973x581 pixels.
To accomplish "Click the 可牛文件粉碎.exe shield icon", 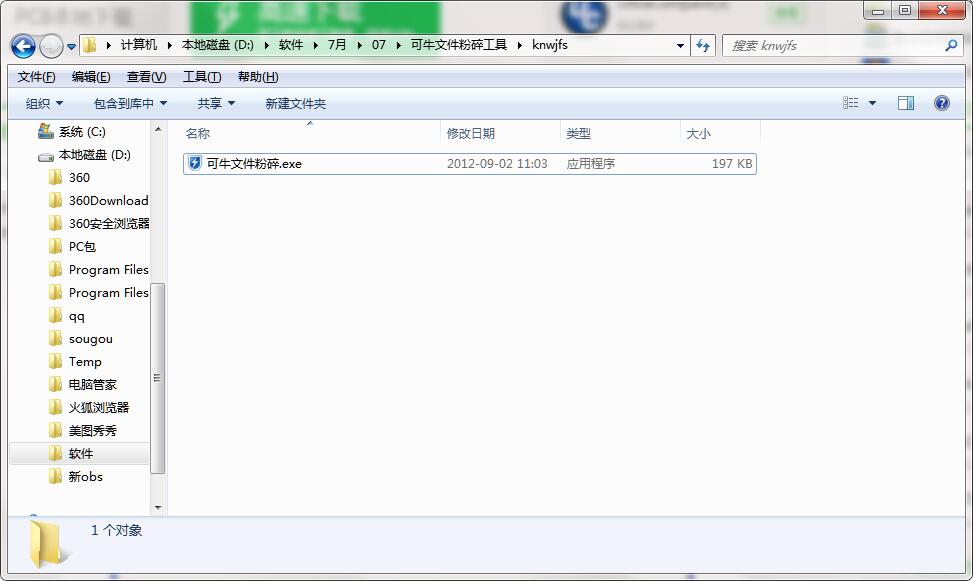I will click(195, 163).
